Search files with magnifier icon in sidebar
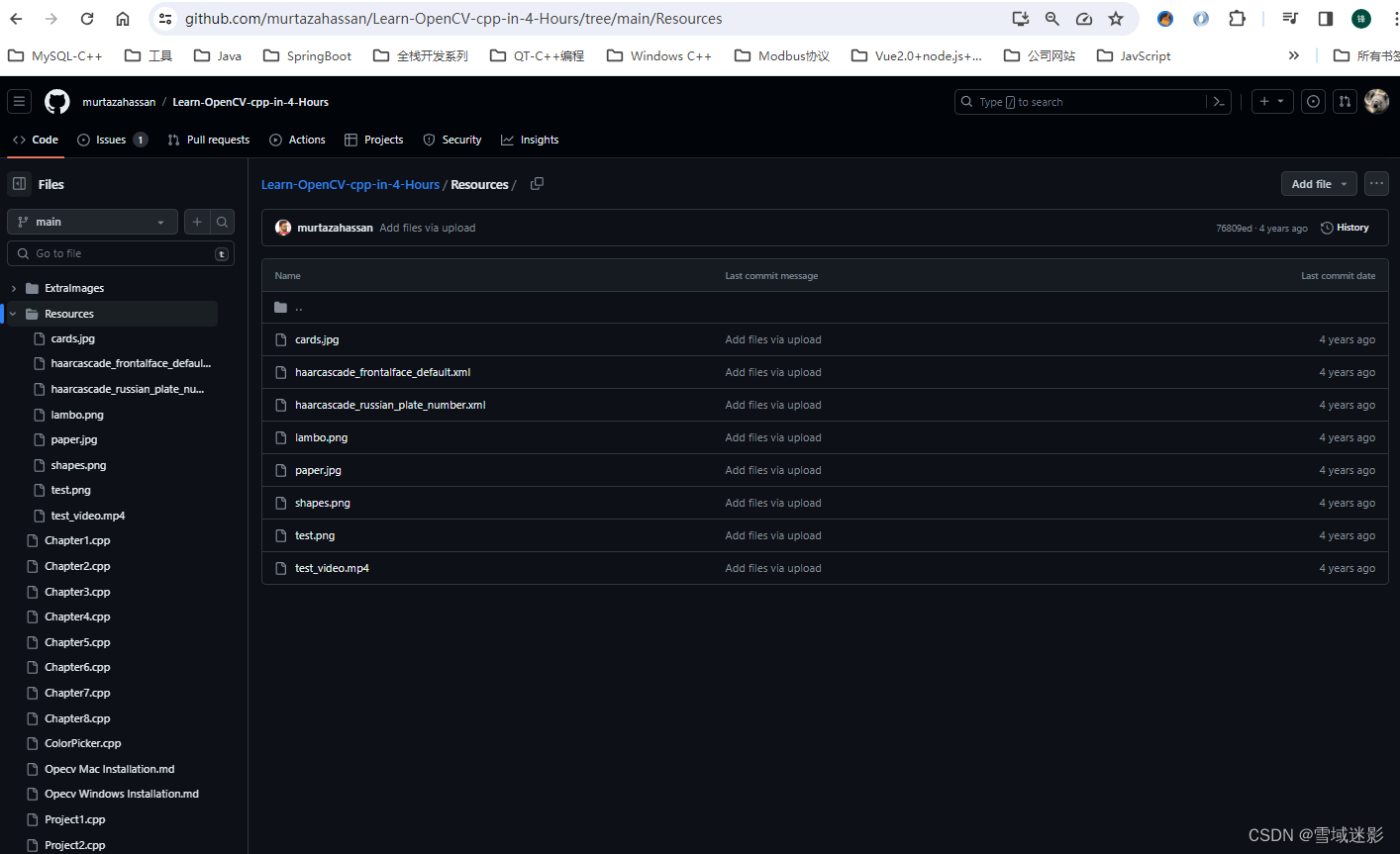 click(223, 222)
